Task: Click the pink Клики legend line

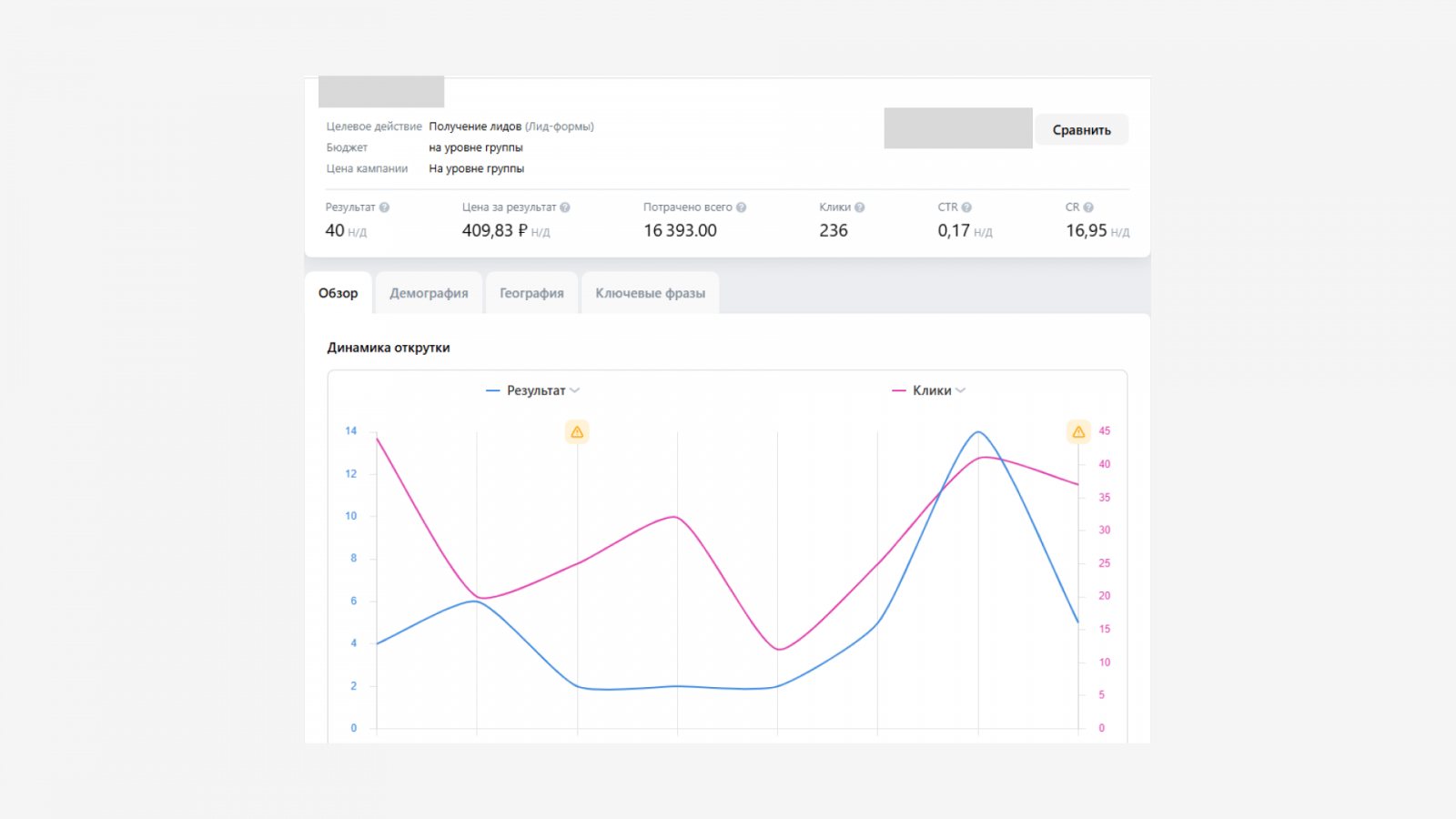Action: point(899,390)
